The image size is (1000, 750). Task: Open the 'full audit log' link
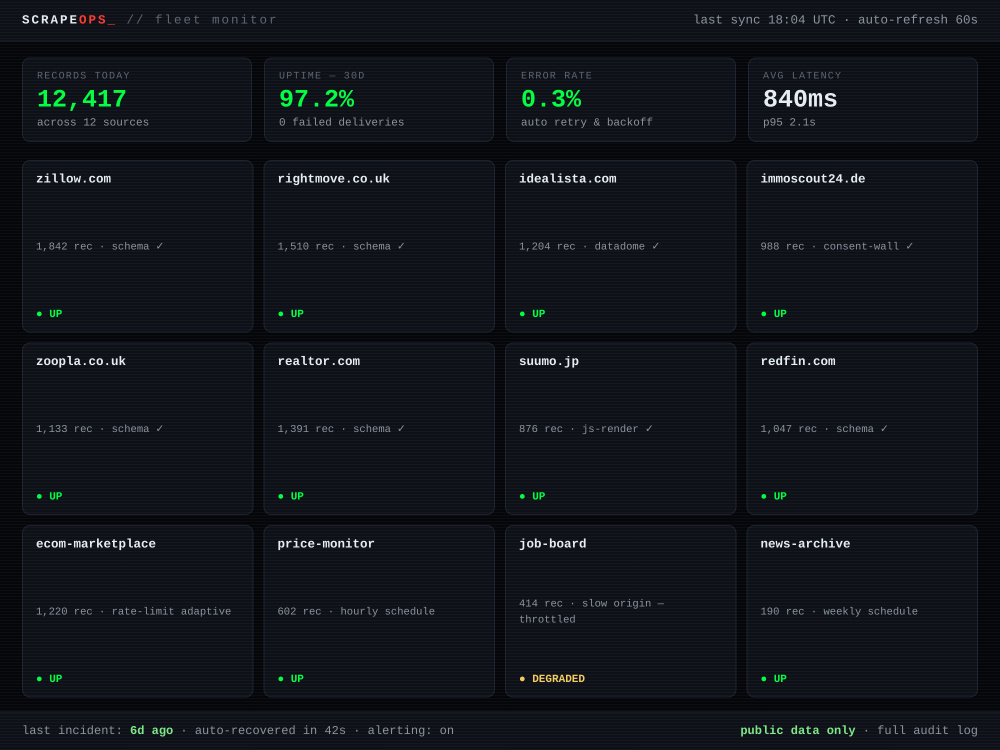click(x=927, y=730)
